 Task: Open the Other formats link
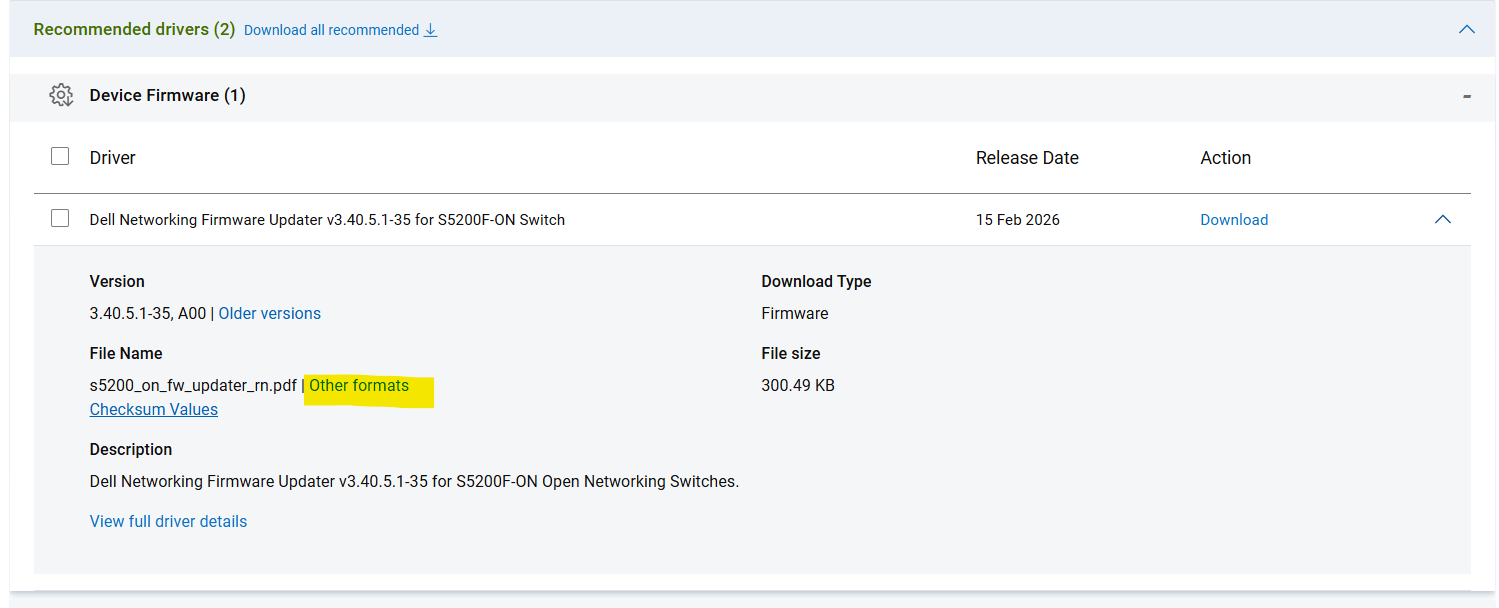click(359, 386)
